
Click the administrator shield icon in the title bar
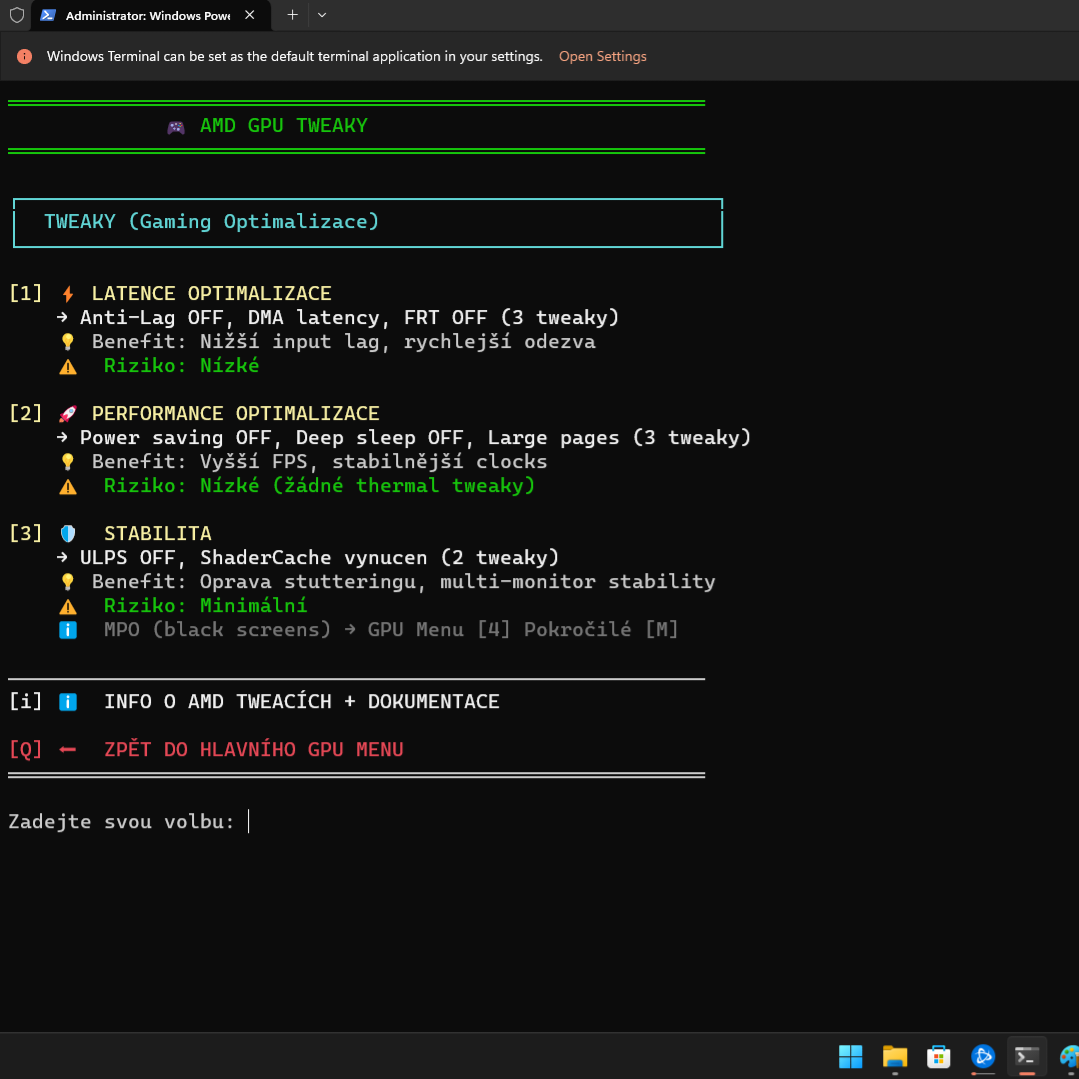(x=16, y=16)
